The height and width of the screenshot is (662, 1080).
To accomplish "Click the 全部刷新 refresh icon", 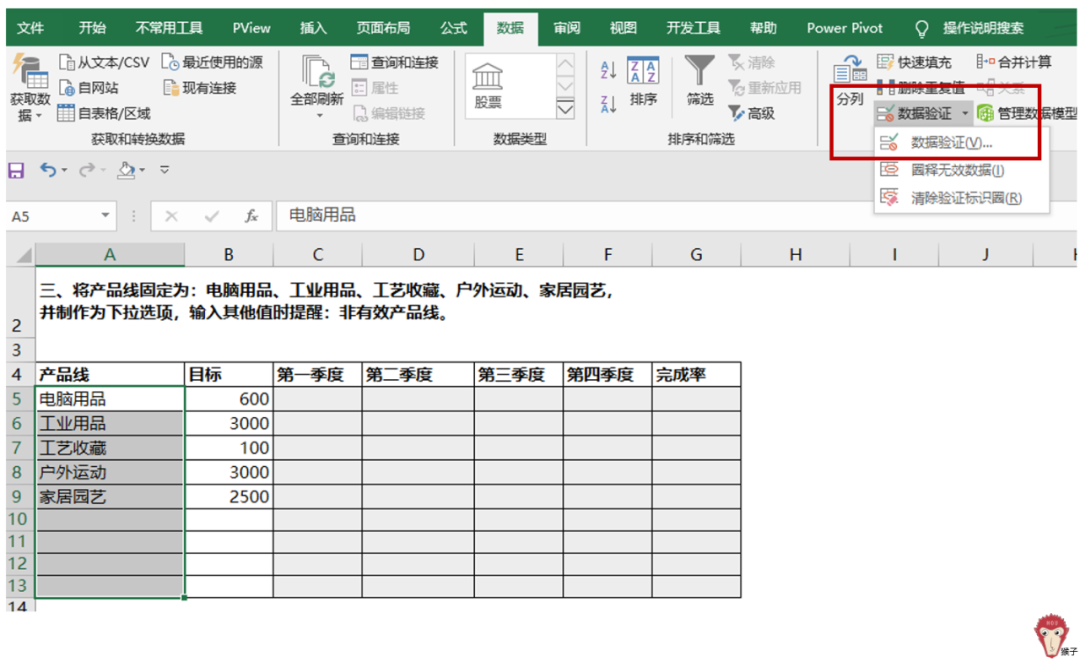I will point(317,72).
